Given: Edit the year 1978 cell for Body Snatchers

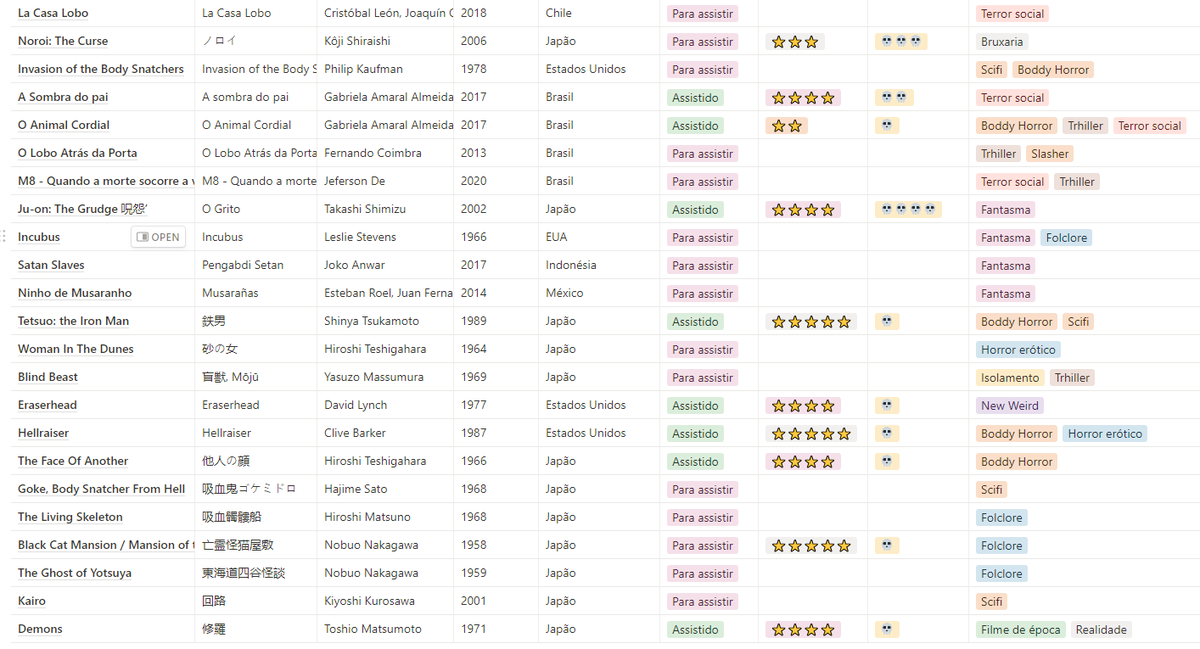Looking at the screenshot, I should click(x=474, y=69).
